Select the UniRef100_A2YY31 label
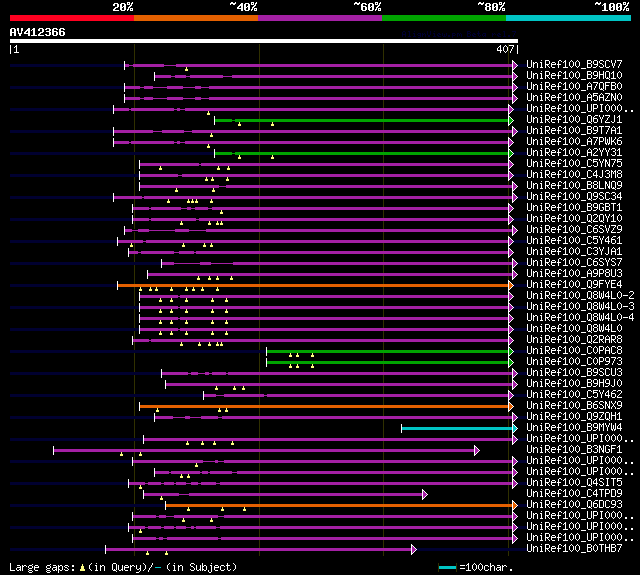Viewport: 640px width, 575px height. coord(574,152)
